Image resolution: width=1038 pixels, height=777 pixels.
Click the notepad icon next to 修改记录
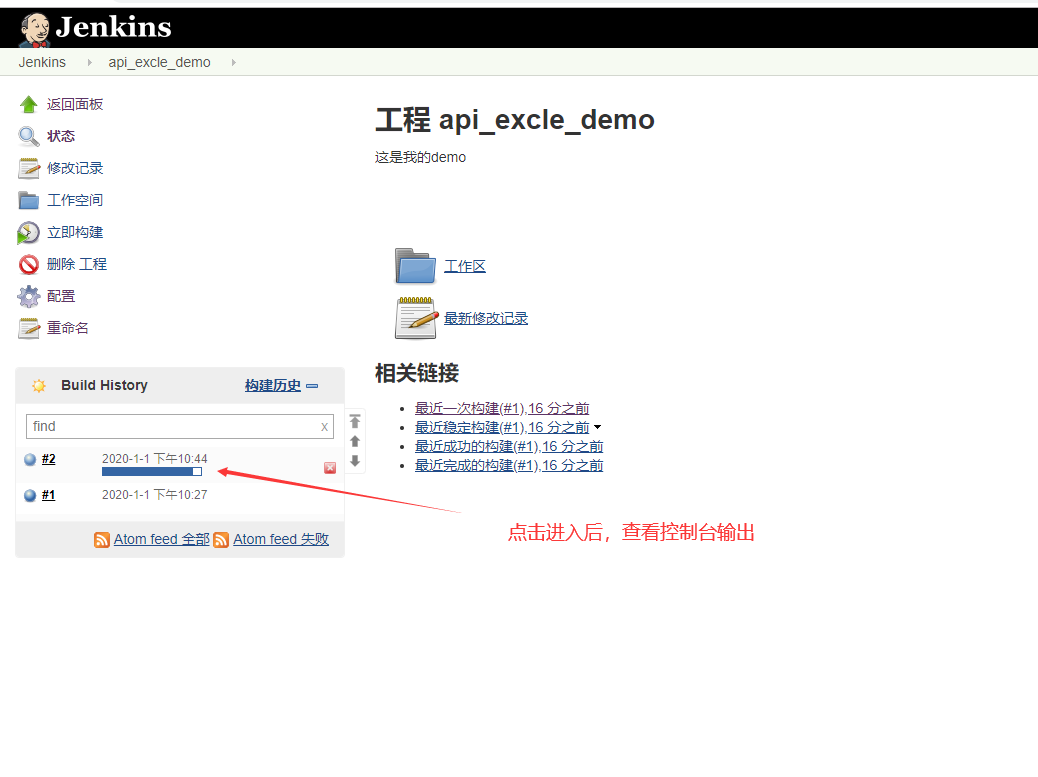click(28, 168)
